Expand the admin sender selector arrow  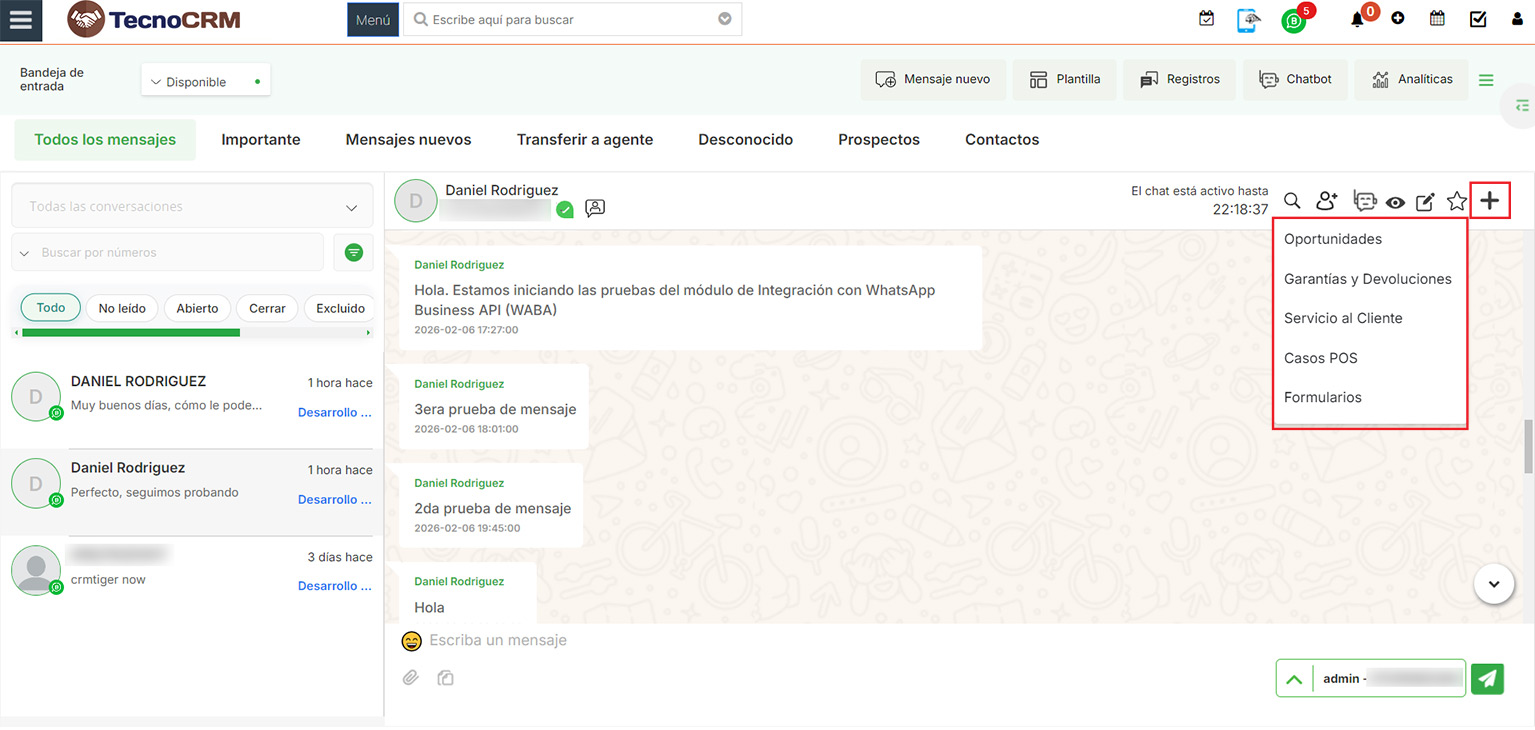coord(1294,679)
